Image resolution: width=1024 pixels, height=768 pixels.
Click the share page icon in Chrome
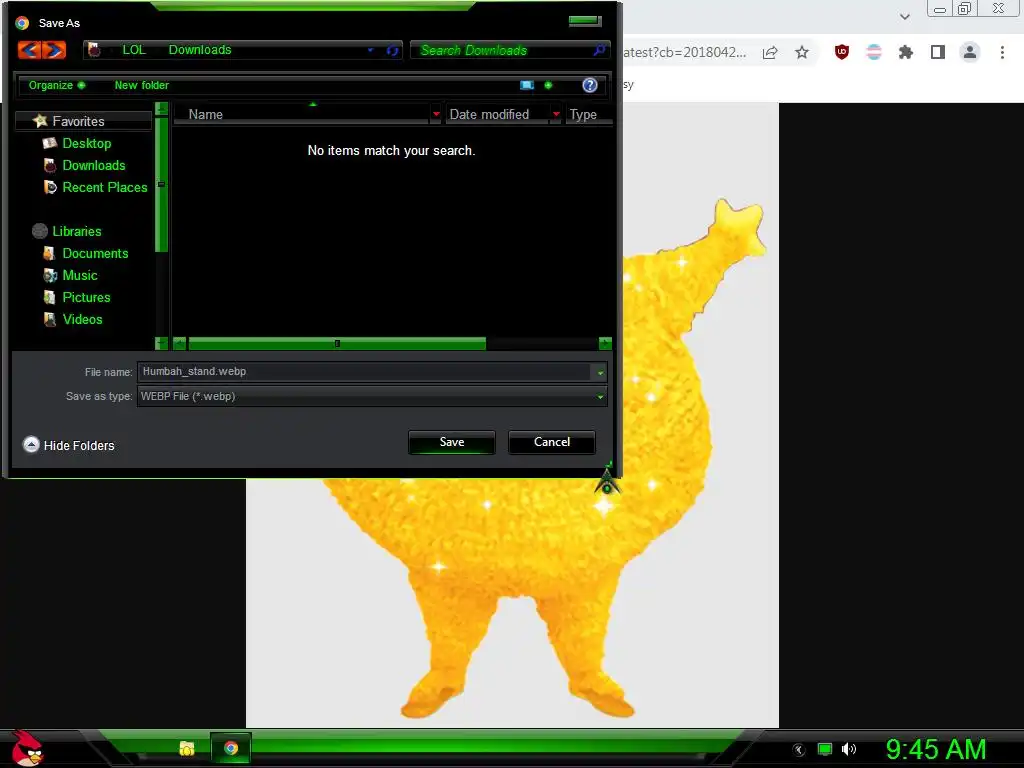770,52
